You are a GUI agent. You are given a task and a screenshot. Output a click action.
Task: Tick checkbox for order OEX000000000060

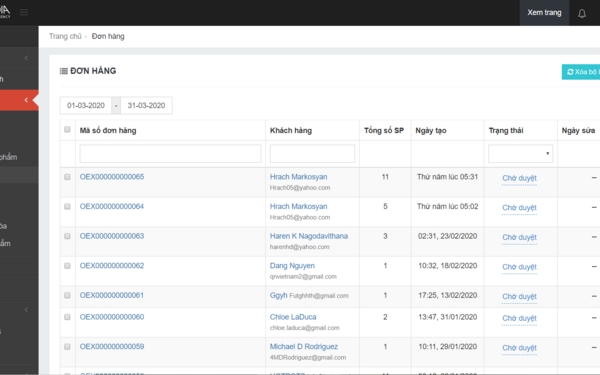click(67, 317)
